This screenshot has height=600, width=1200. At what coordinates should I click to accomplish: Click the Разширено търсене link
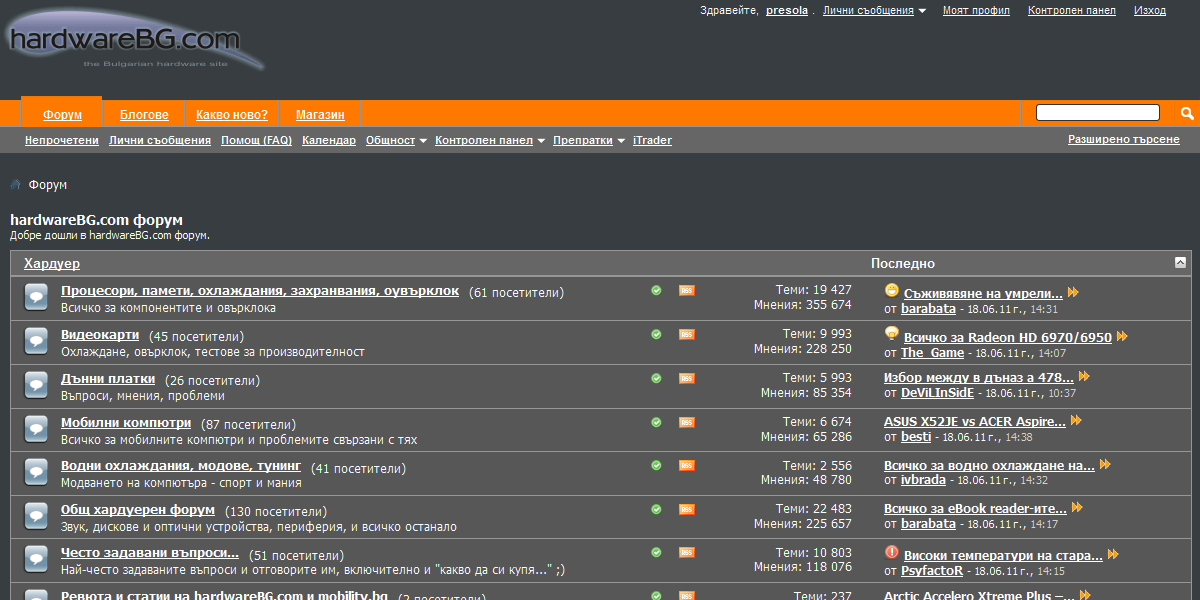click(x=1123, y=140)
